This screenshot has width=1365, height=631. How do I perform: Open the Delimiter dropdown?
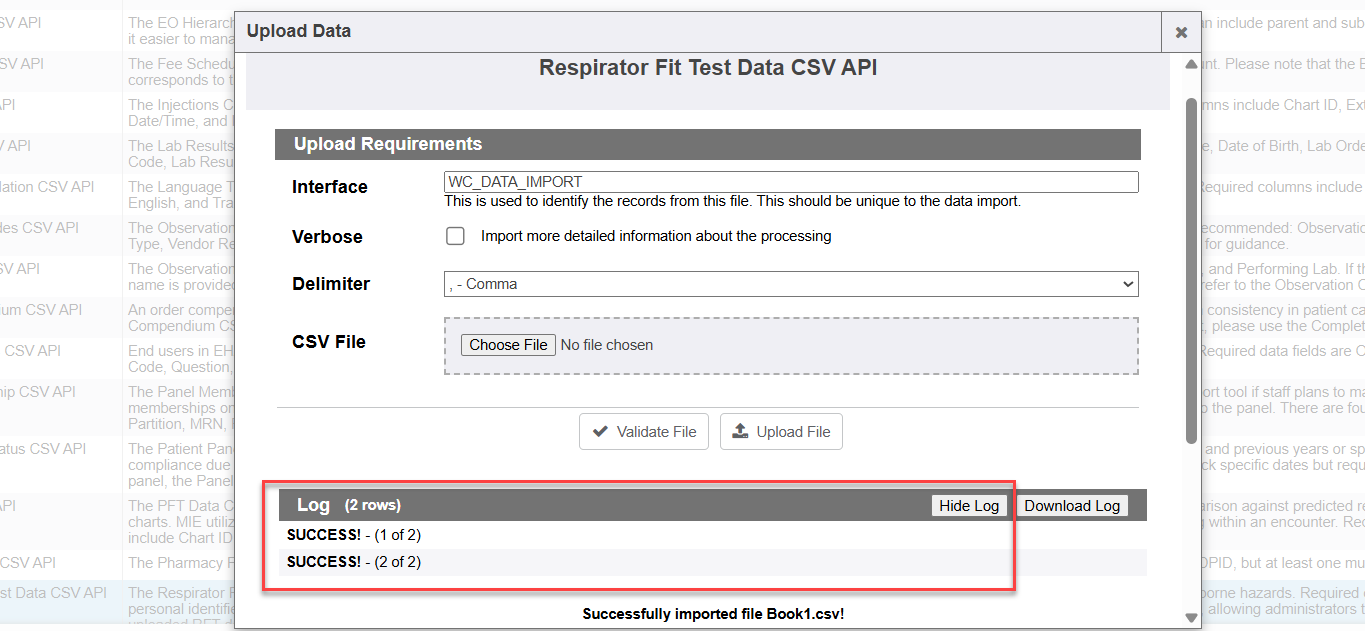[791, 284]
